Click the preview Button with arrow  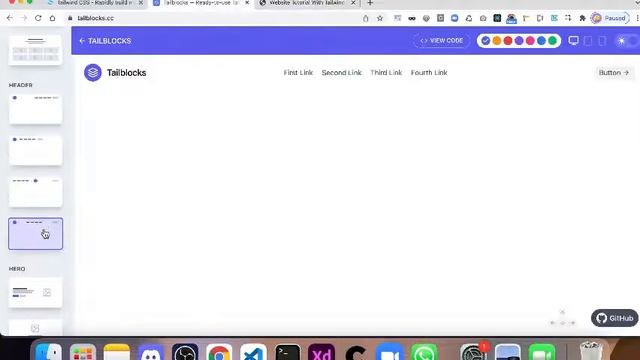click(614, 73)
